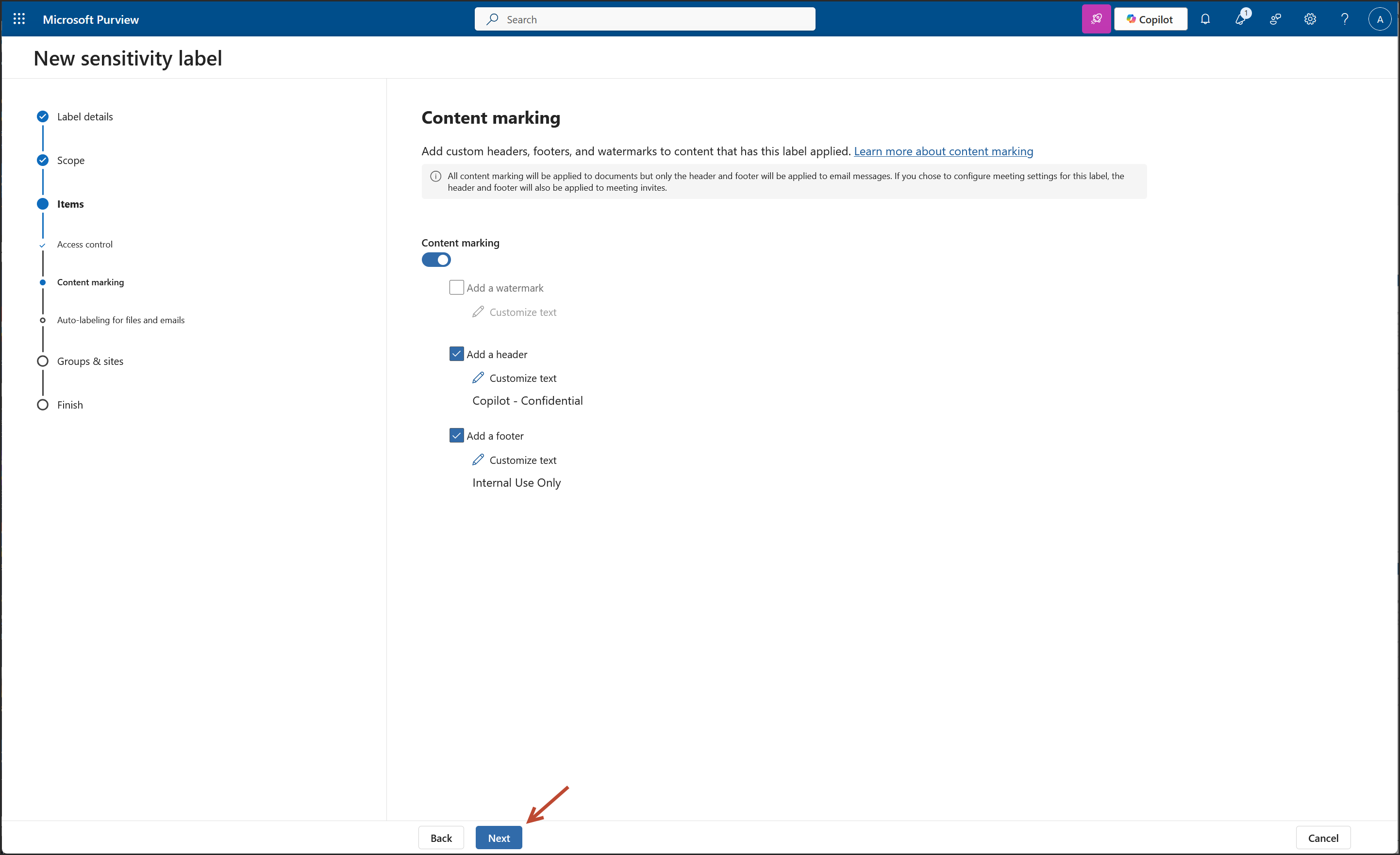Open the app launcher waffle icon
This screenshot has width=1400, height=855.
coord(19,19)
